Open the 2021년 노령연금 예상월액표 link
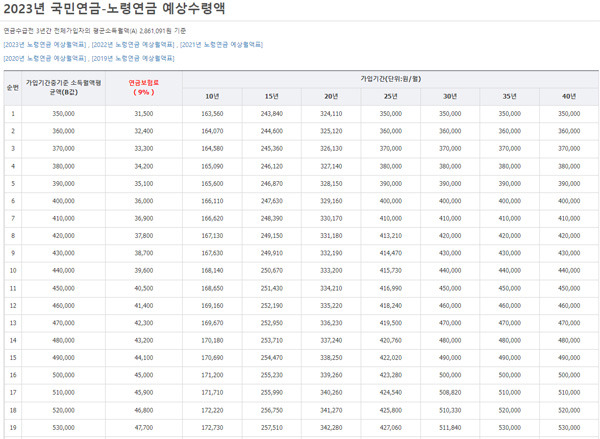Viewport: 600px width, 439px height. pyautogui.click(x=222, y=45)
